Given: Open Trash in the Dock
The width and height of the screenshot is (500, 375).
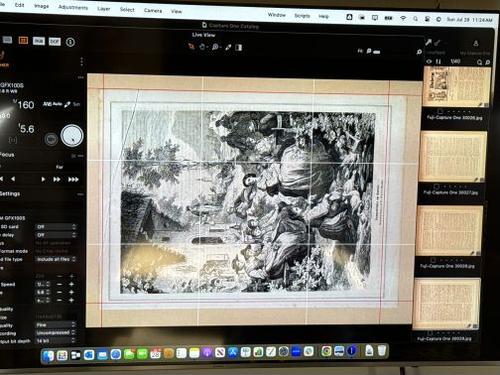Looking at the screenshot, I should (x=382, y=350).
